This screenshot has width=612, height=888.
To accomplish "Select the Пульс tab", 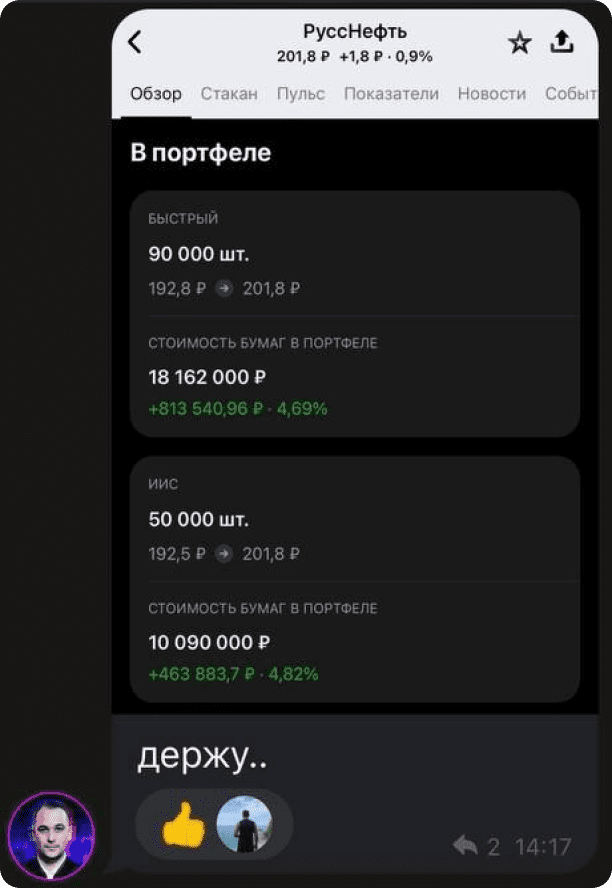I will coord(301,94).
